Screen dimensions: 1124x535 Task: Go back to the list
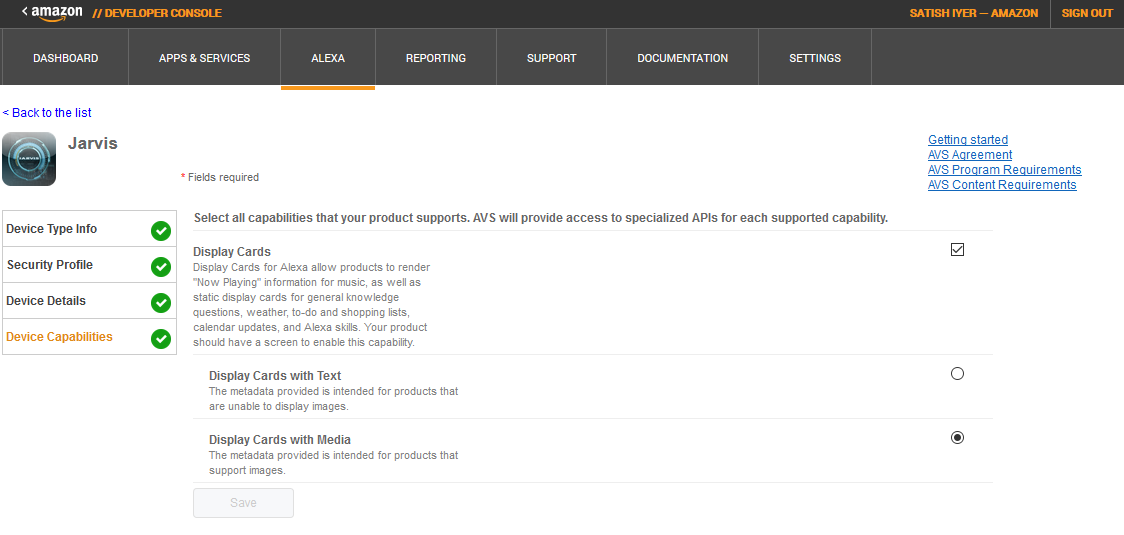(x=47, y=113)
